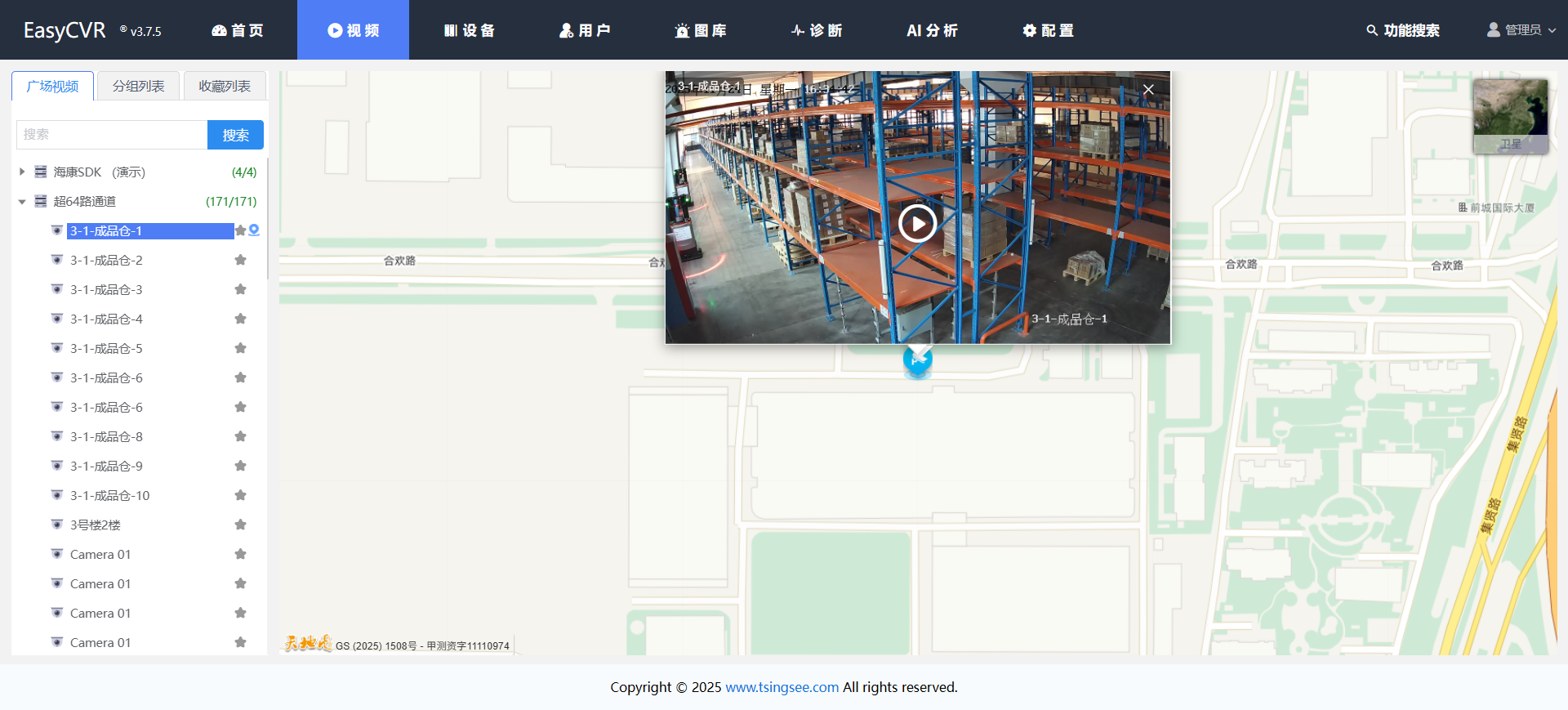Open the www.tsingsee.com link

point(782,687)
